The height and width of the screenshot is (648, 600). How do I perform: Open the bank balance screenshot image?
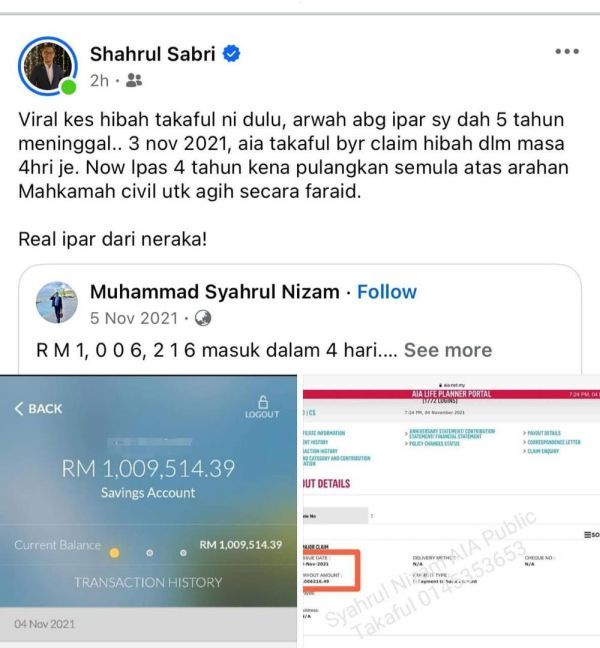coord(148,511)
